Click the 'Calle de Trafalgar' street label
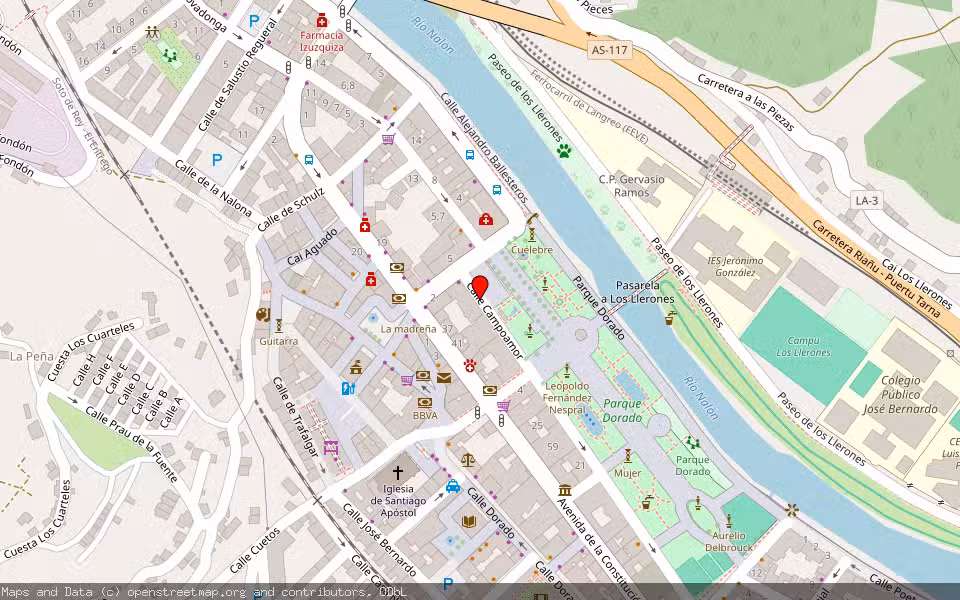Viewport: 960px width, 600px height. [x=296, y=416]
